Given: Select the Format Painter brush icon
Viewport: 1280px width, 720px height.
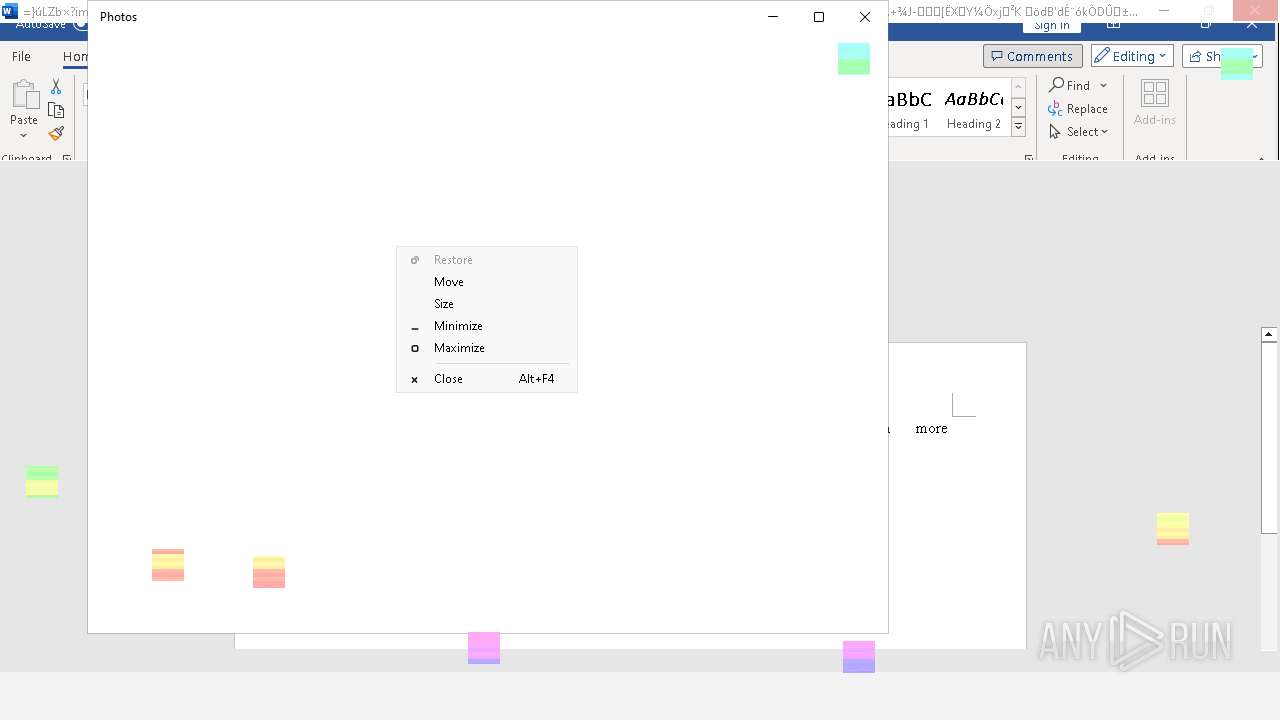Looking at the screenshot, I should [56, 133].
